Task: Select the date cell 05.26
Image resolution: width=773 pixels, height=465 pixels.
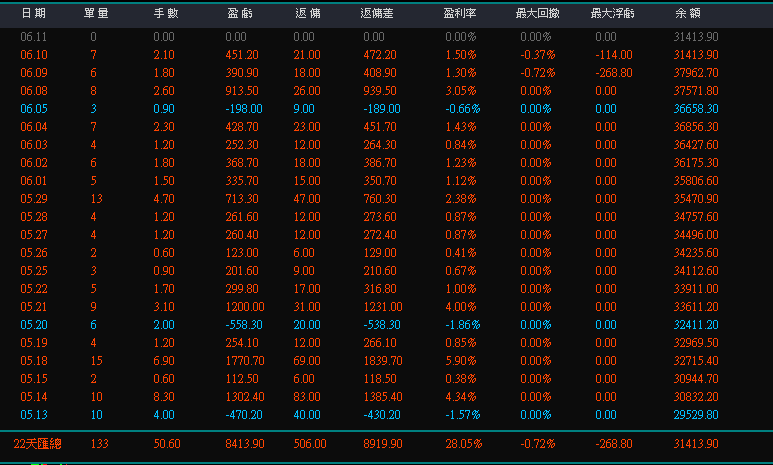Action: [34, 253]
